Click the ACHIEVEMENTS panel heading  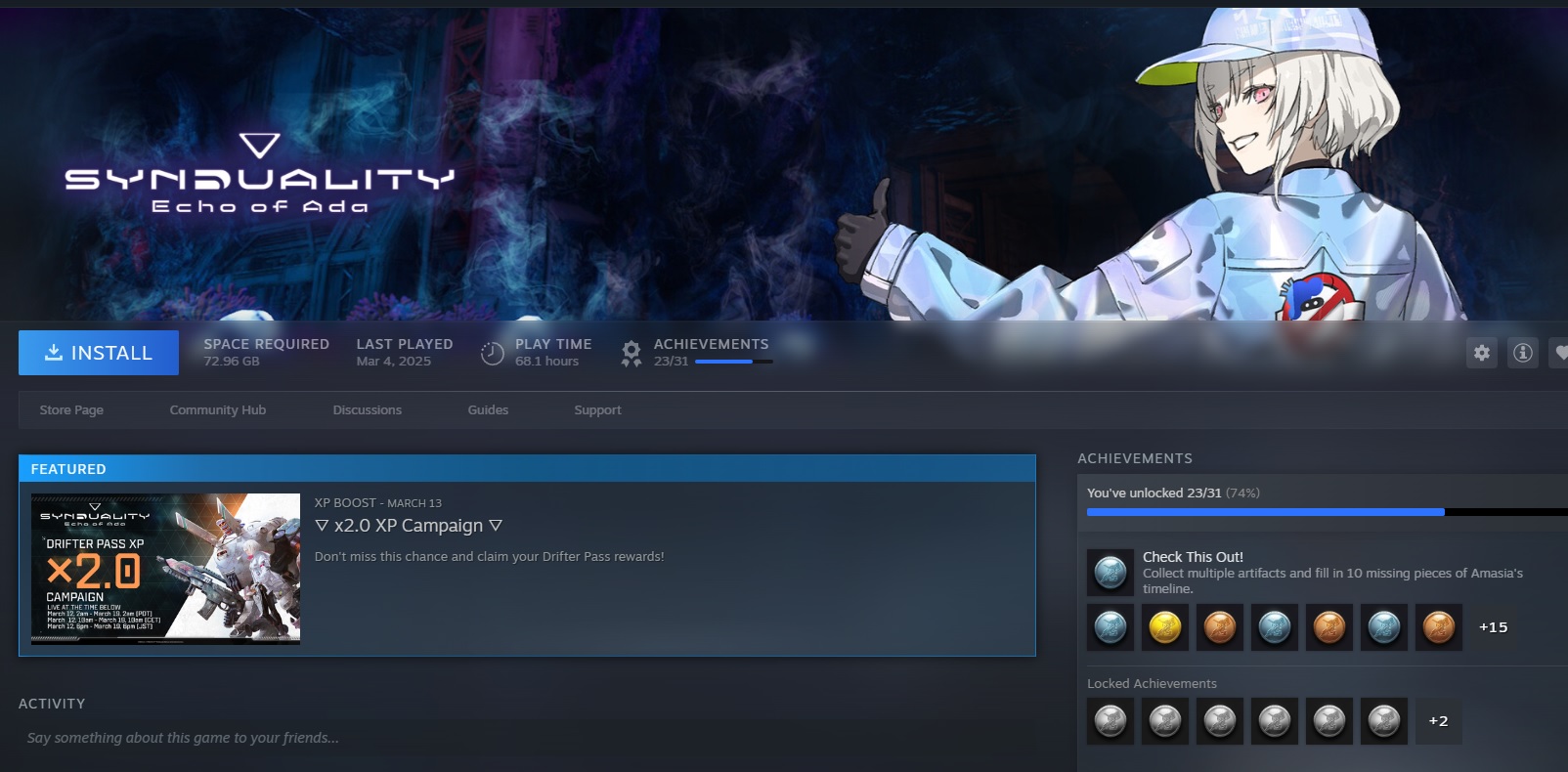click(1135, 458)
